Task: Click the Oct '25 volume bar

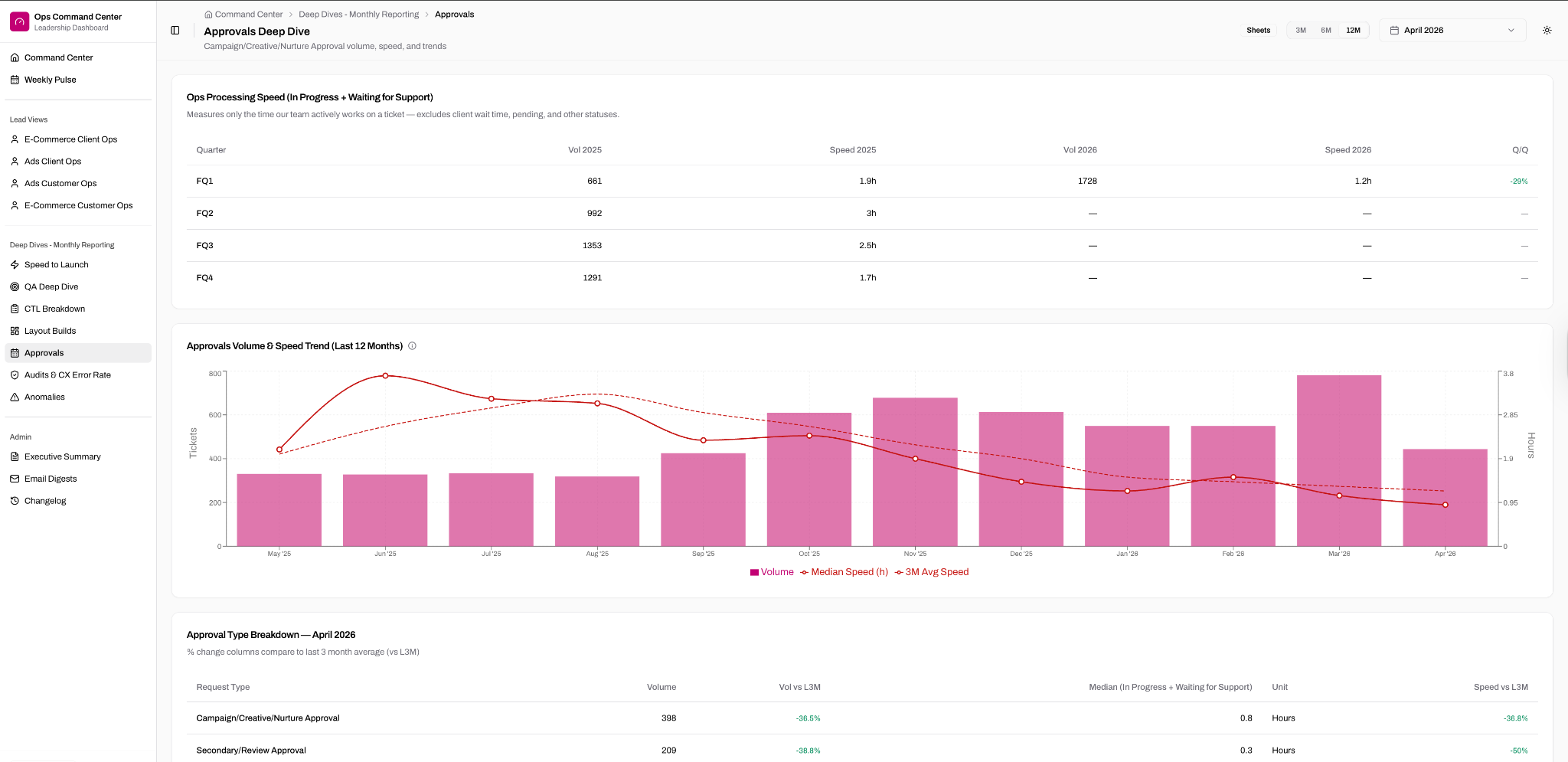Action: 809,479
